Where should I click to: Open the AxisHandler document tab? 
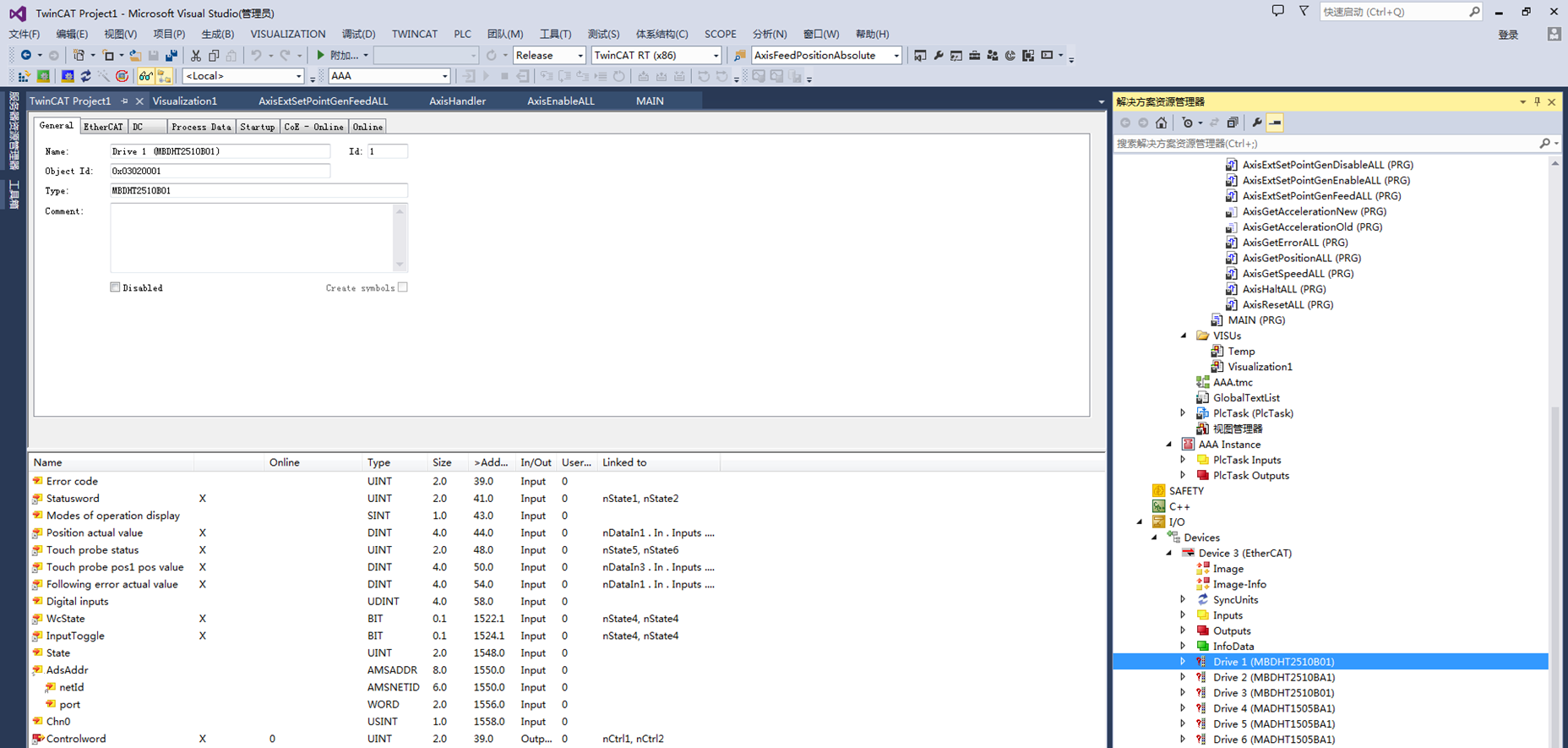coord(457,101)
